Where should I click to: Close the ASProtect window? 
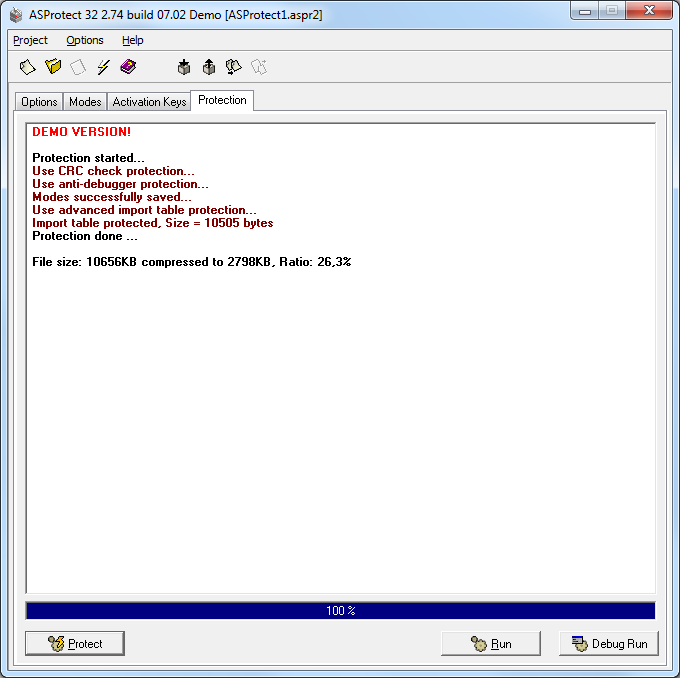click(x=649, y=11)
